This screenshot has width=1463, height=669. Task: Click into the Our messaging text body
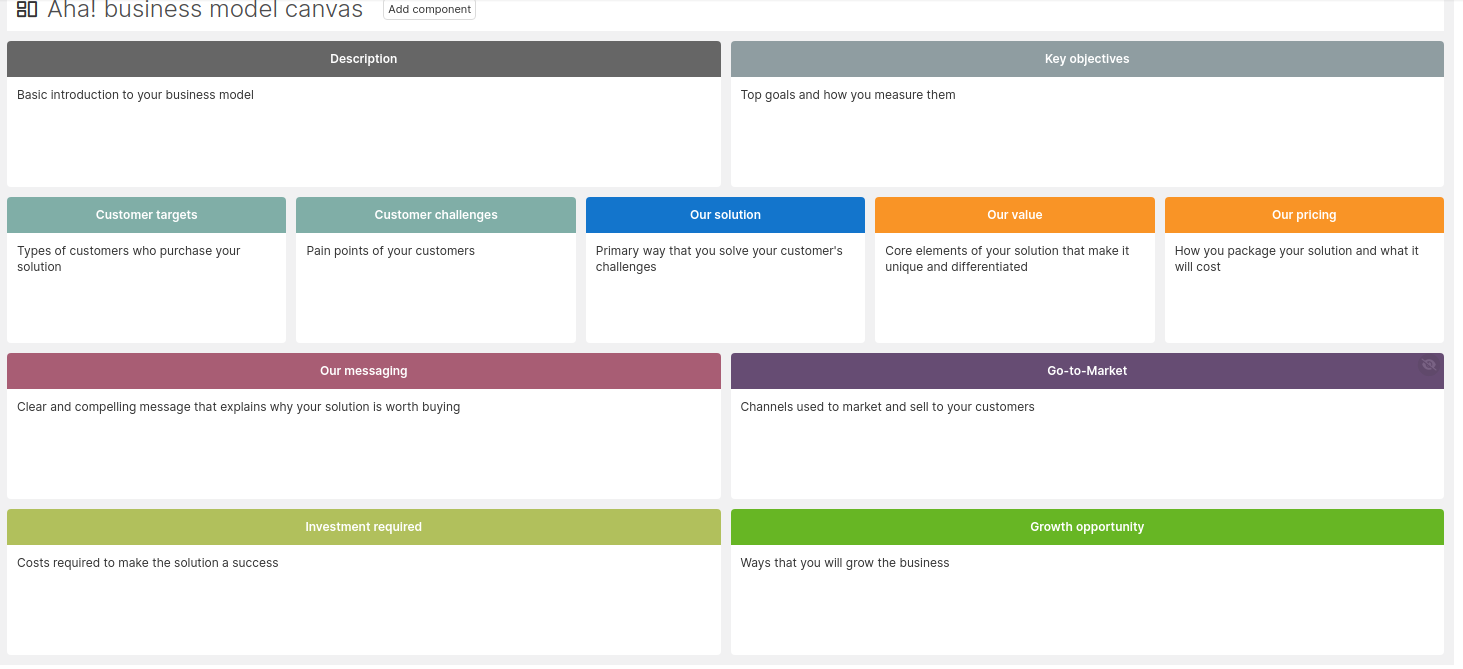pos(363,440)
